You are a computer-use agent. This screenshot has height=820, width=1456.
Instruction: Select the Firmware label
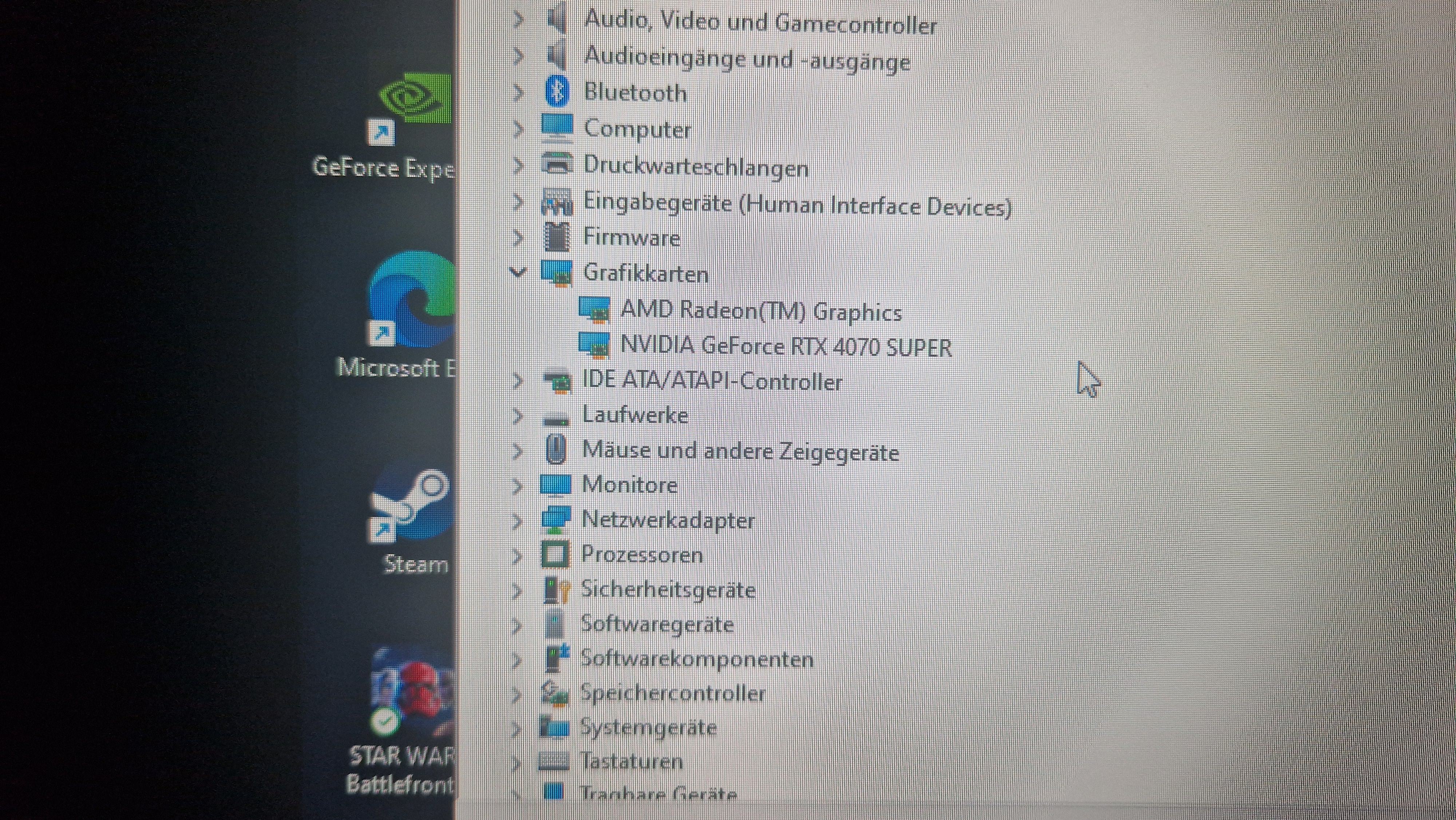[632, 237]
